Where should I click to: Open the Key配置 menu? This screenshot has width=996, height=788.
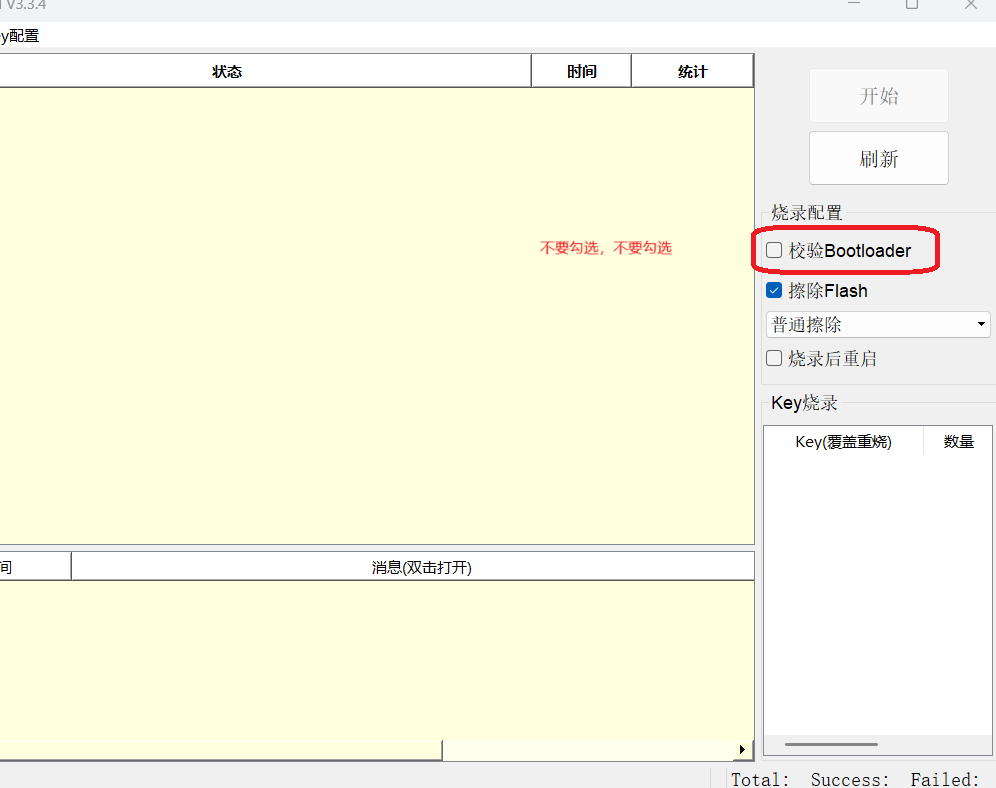pos(18,35)
